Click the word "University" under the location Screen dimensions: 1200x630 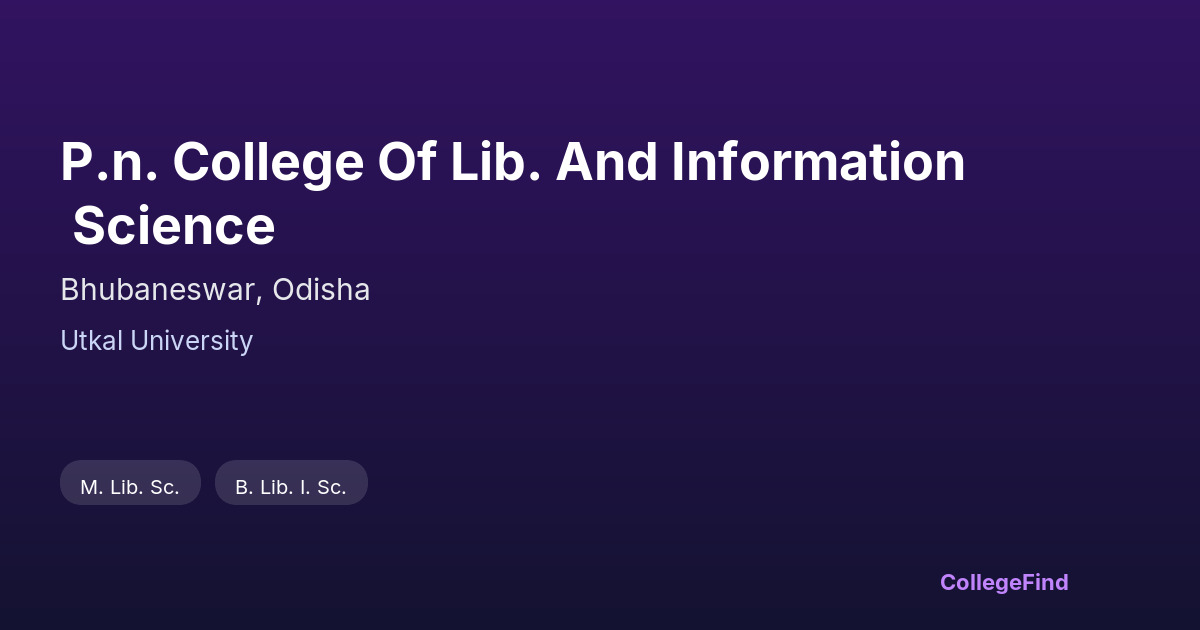click(x=191, y=341)
